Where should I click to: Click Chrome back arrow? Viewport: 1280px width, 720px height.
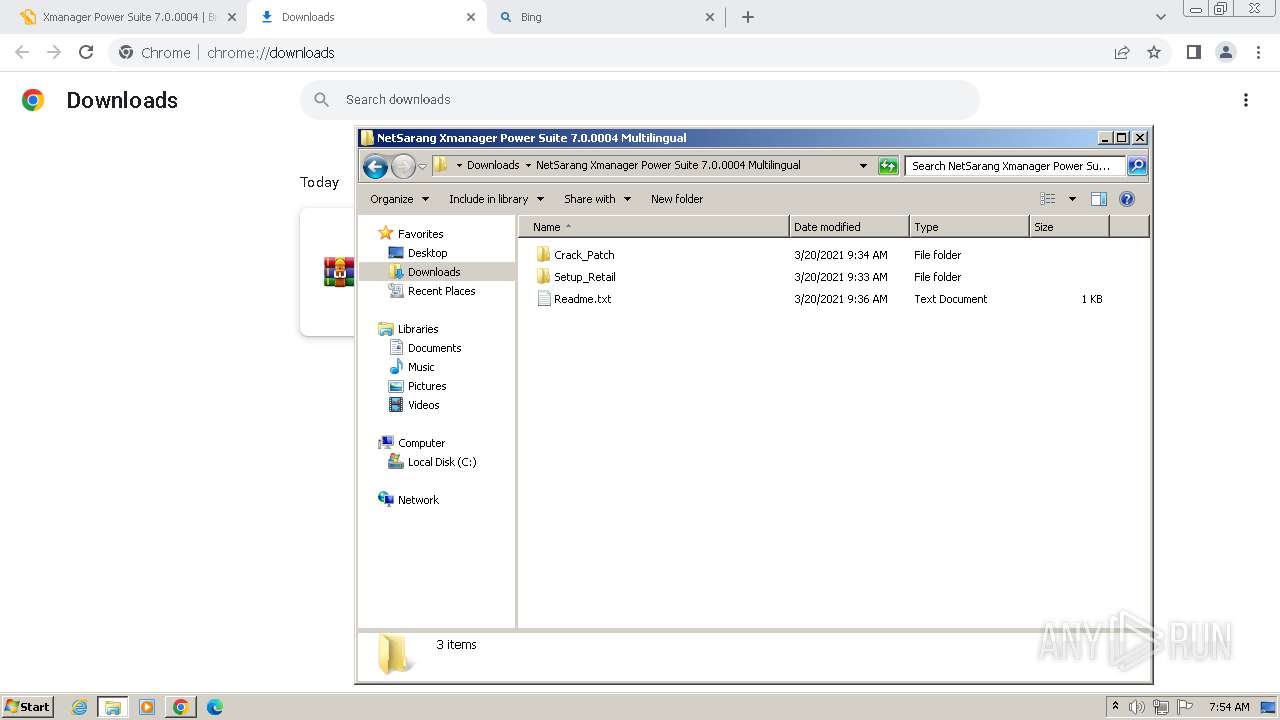tap(22, 52)
